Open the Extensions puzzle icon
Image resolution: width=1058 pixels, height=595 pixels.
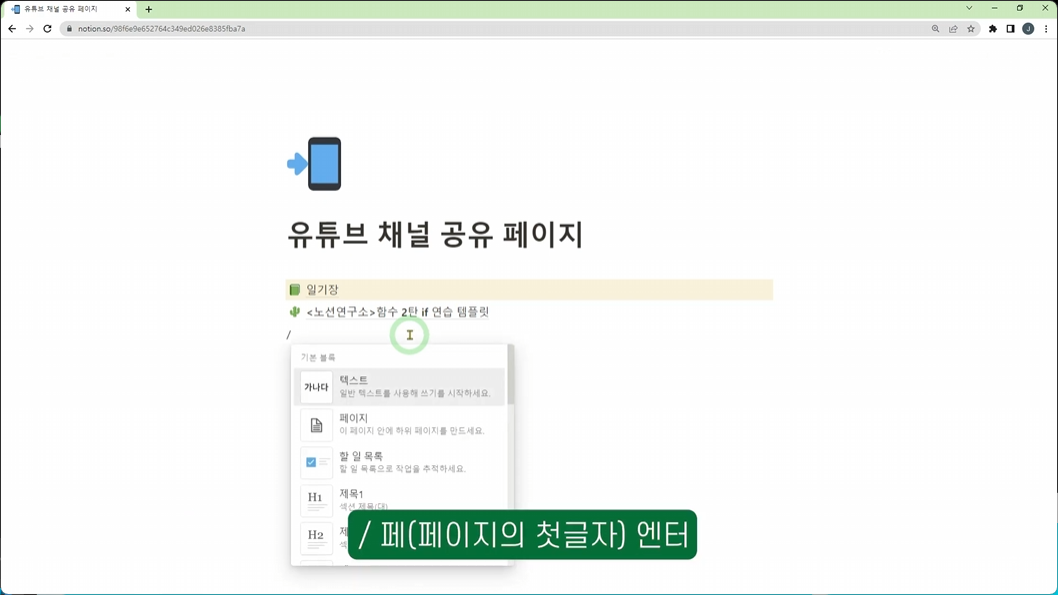tap(993, 29)
